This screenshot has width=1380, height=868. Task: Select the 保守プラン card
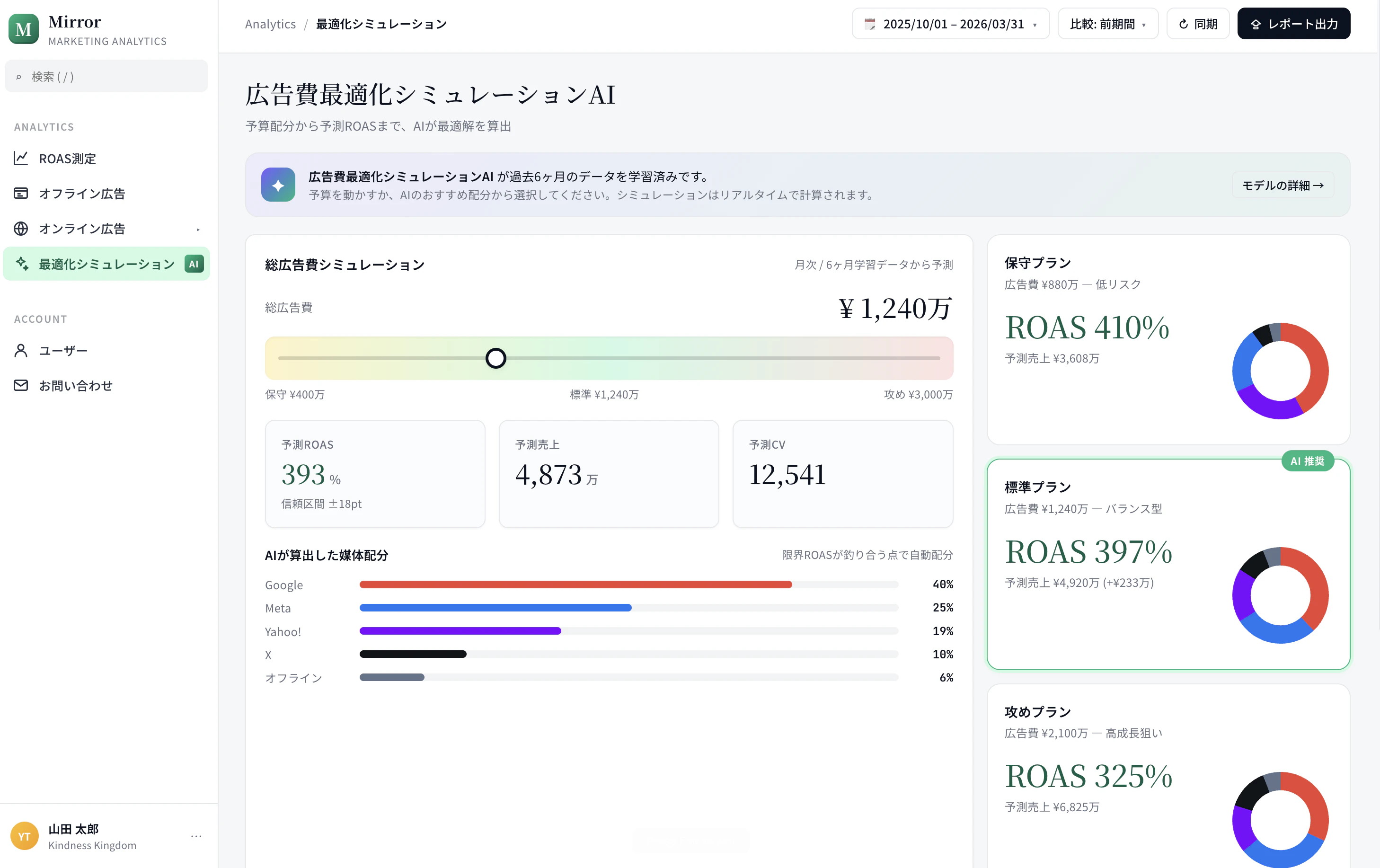tap(1168, 339)
